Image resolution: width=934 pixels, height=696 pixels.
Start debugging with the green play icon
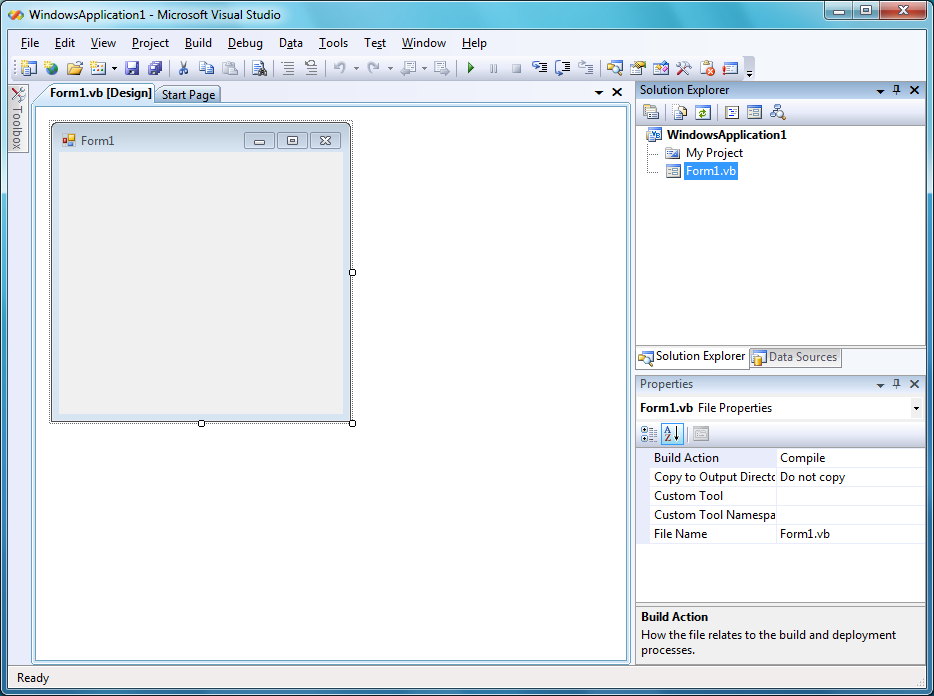[x=471, y=68]
